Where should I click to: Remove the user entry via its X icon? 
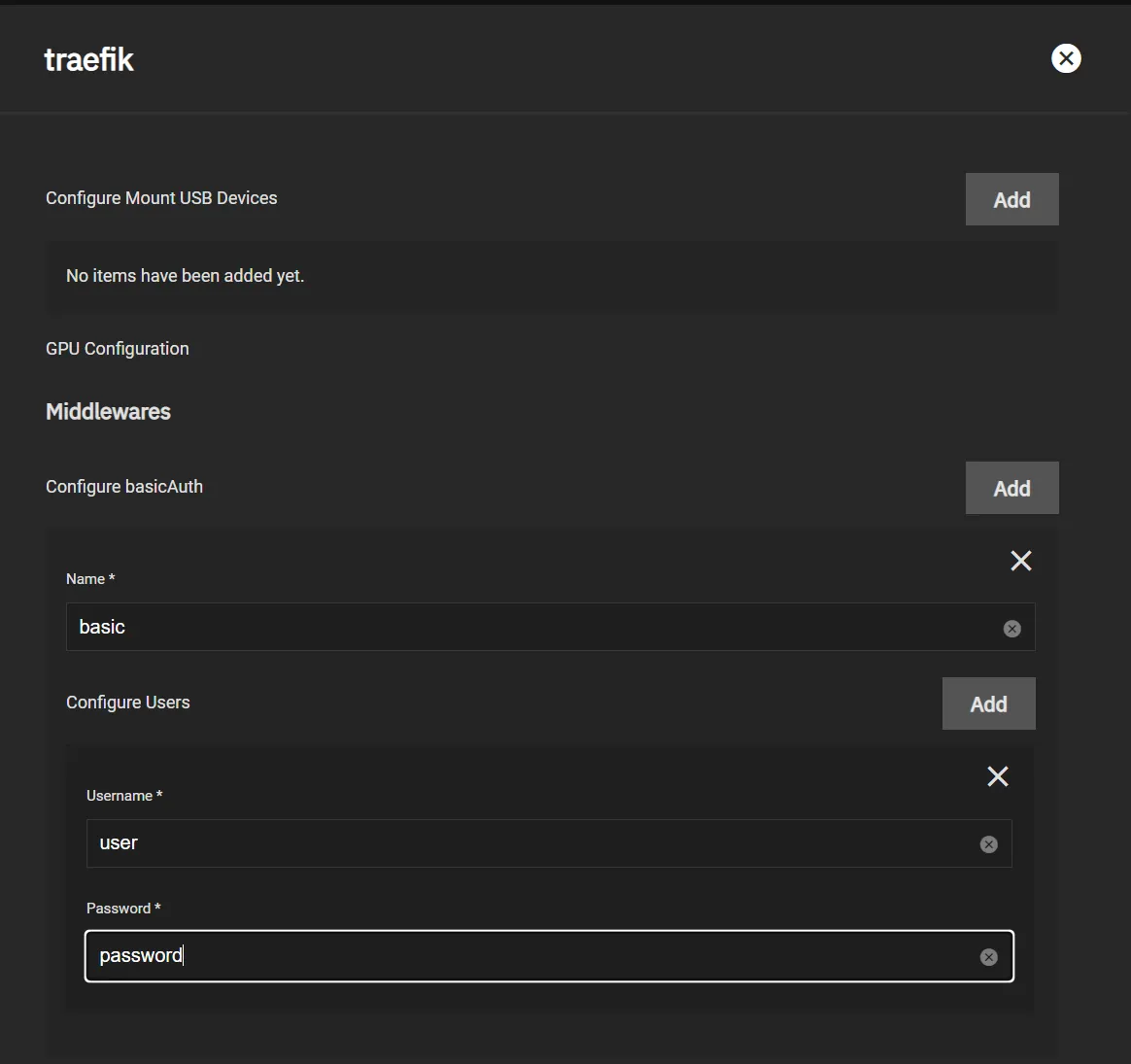[997, 776]
